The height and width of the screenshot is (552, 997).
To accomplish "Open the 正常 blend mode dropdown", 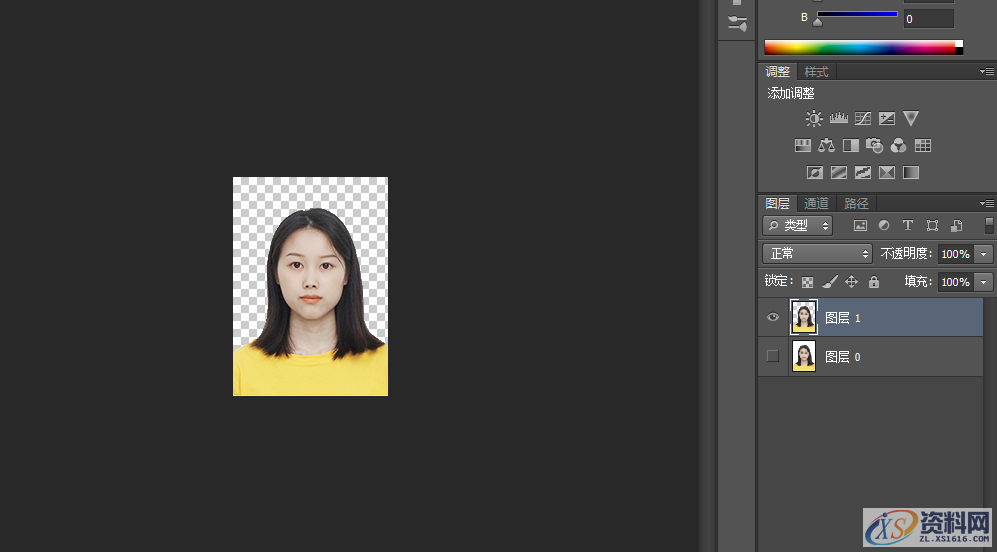I will pyautogui.click(x=817, y=254).
